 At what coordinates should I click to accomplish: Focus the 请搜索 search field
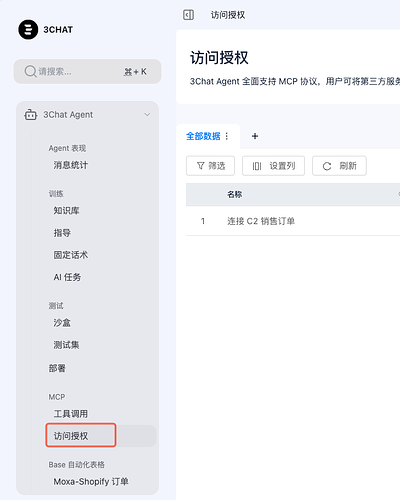point(87,71)
